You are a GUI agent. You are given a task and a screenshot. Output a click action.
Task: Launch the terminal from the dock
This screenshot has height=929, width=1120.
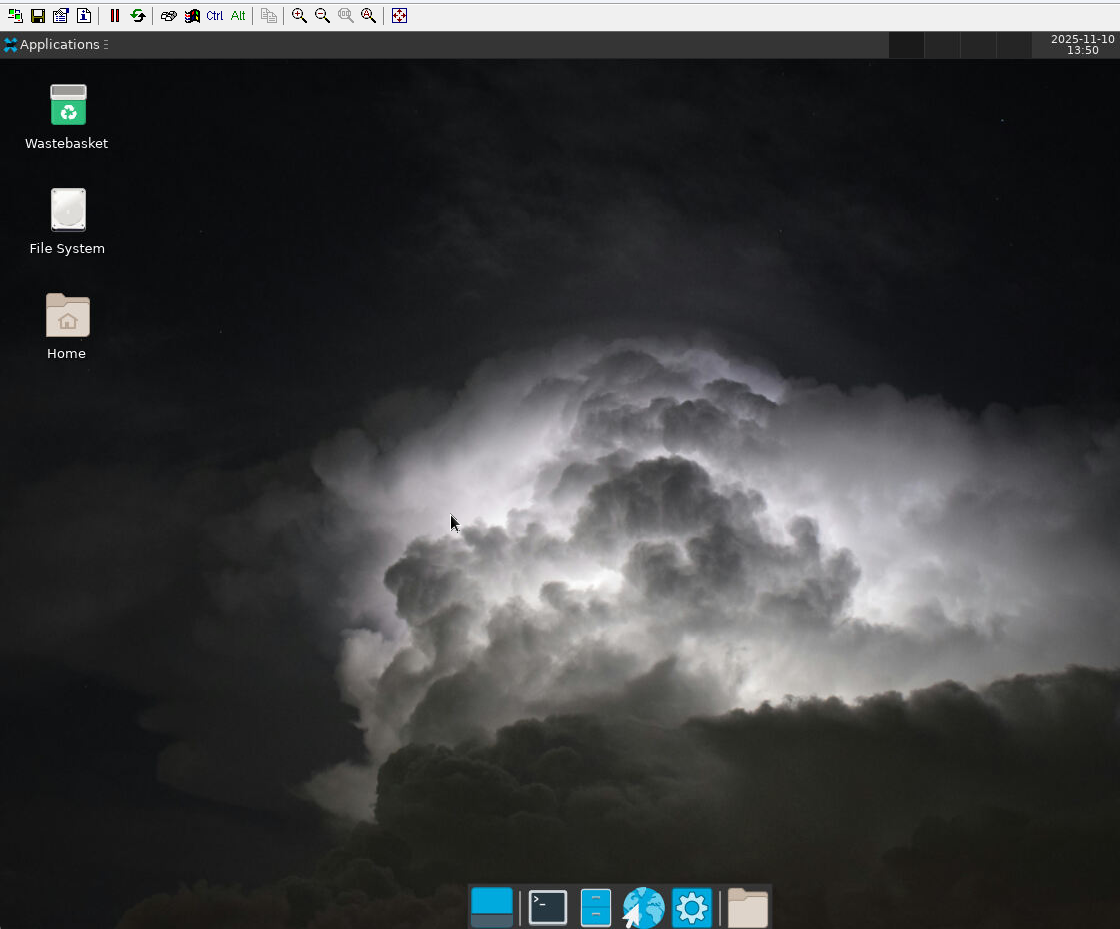pos(547,907)
